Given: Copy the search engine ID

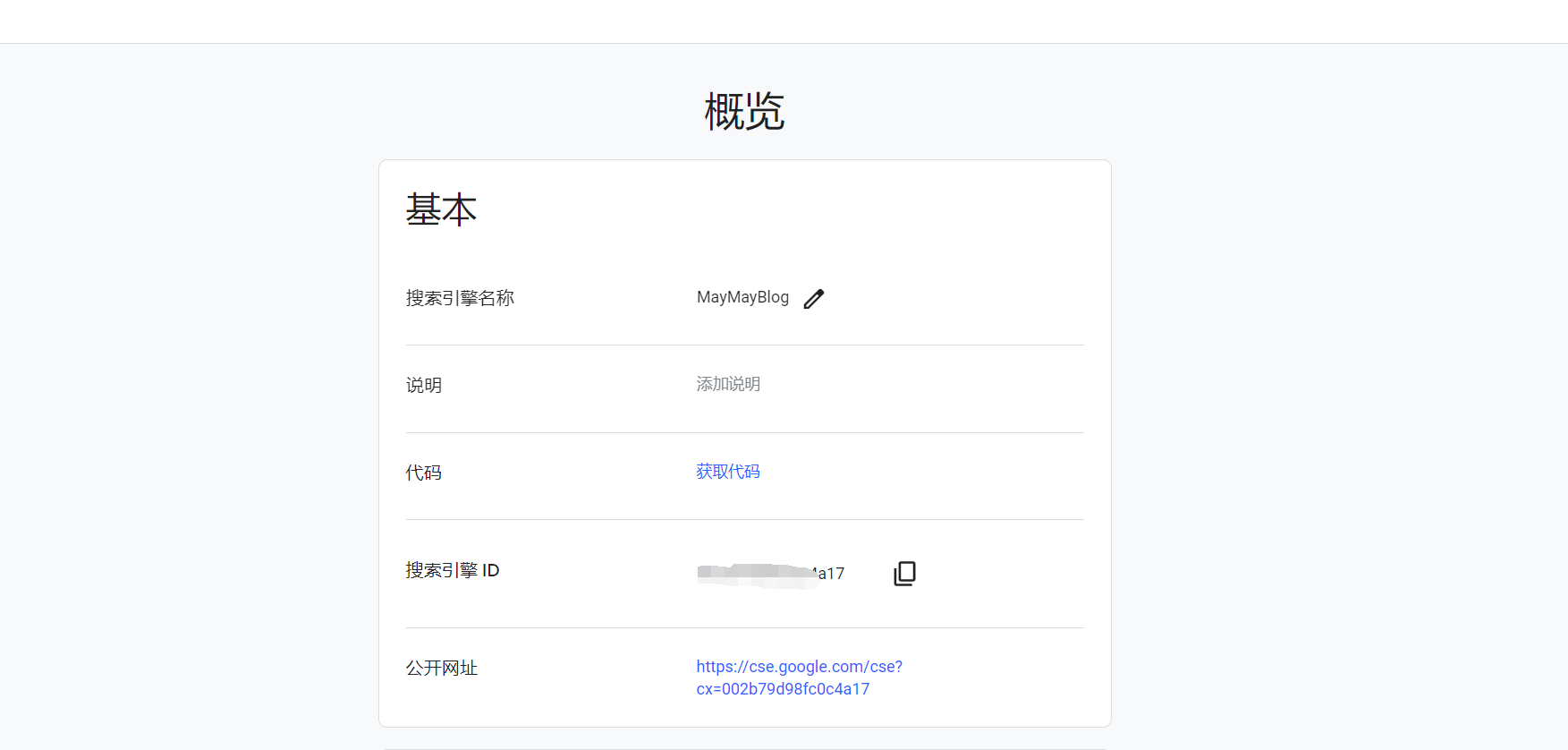Looking at the screenshot, I should tap(904, 573).
